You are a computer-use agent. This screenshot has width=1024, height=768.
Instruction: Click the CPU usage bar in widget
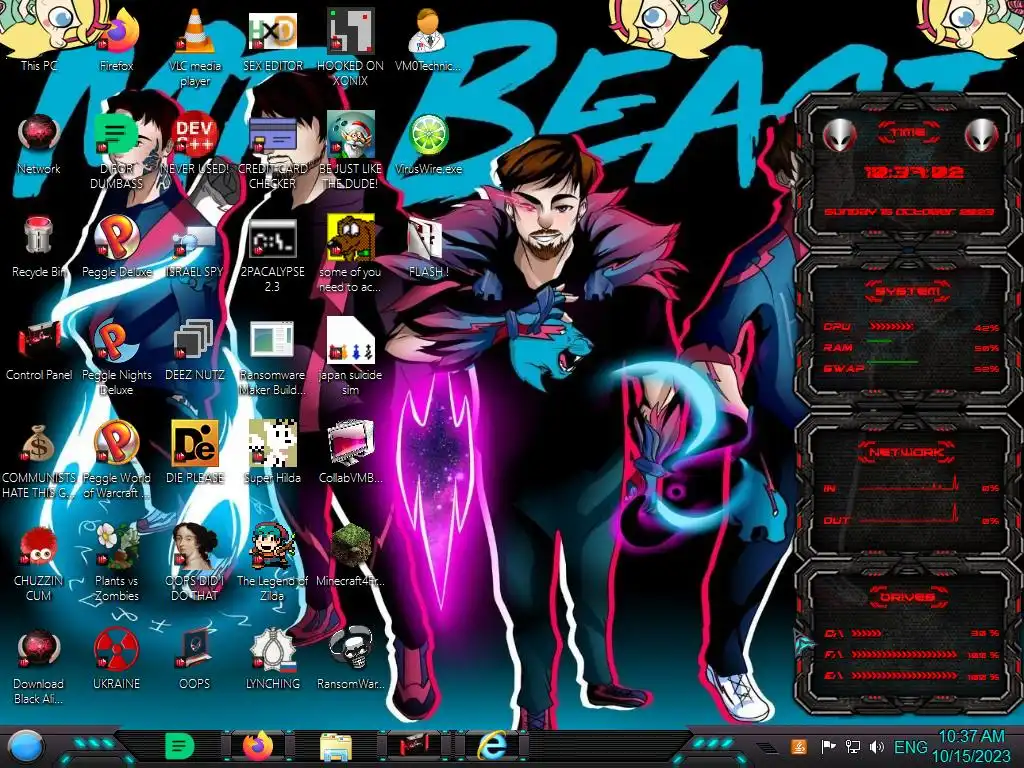pos(891,326)
